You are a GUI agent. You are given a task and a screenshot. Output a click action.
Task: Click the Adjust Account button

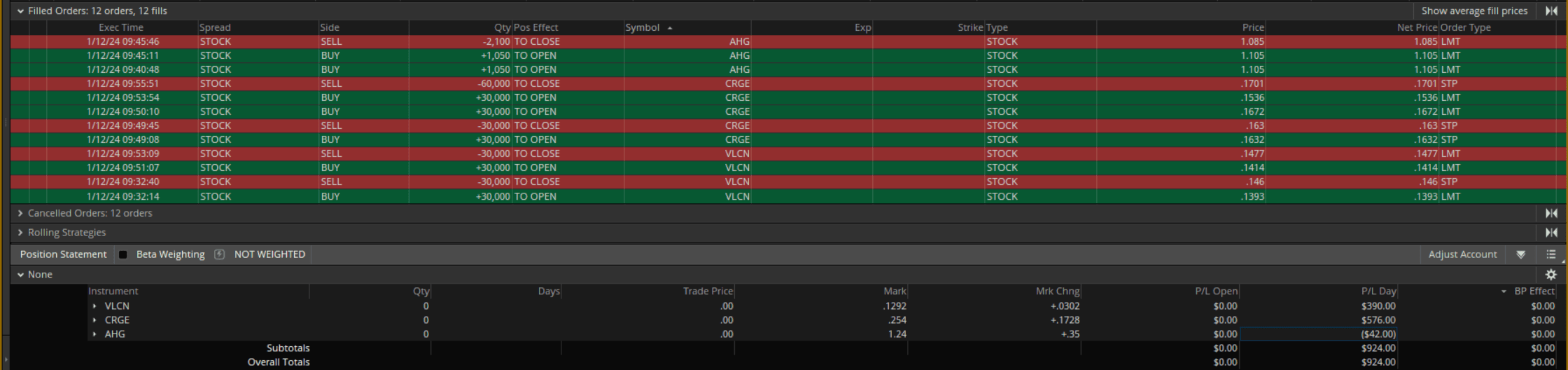(1462, 254)
